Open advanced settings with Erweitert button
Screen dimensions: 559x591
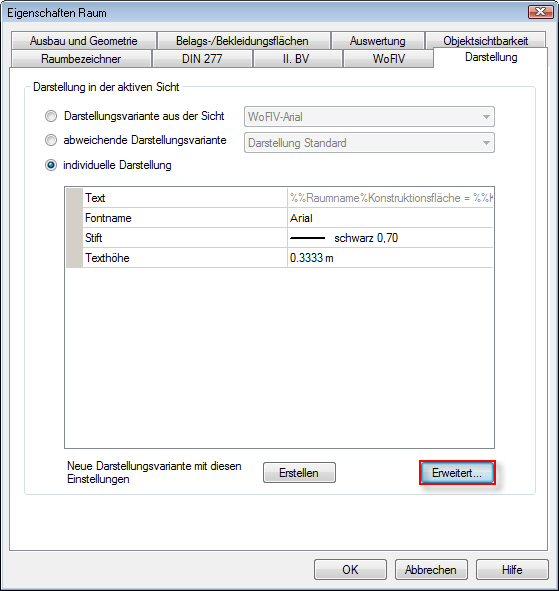(457, 473)
